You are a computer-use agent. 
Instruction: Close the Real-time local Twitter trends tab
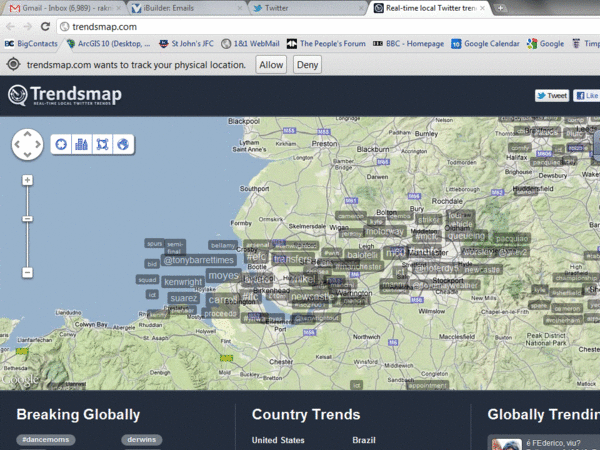(x=482, y=8)
